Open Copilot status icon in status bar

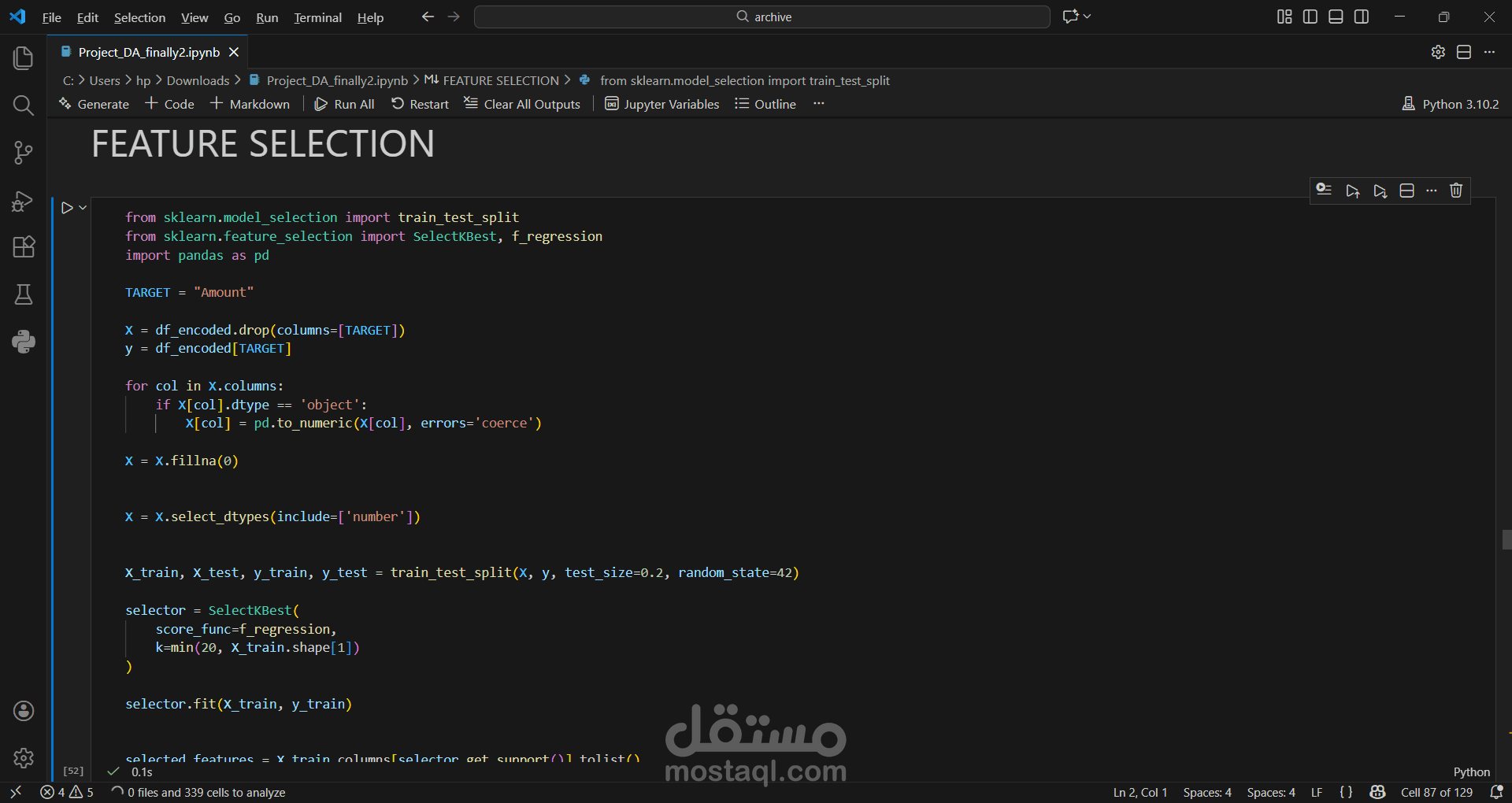[x=1377, y=792]
